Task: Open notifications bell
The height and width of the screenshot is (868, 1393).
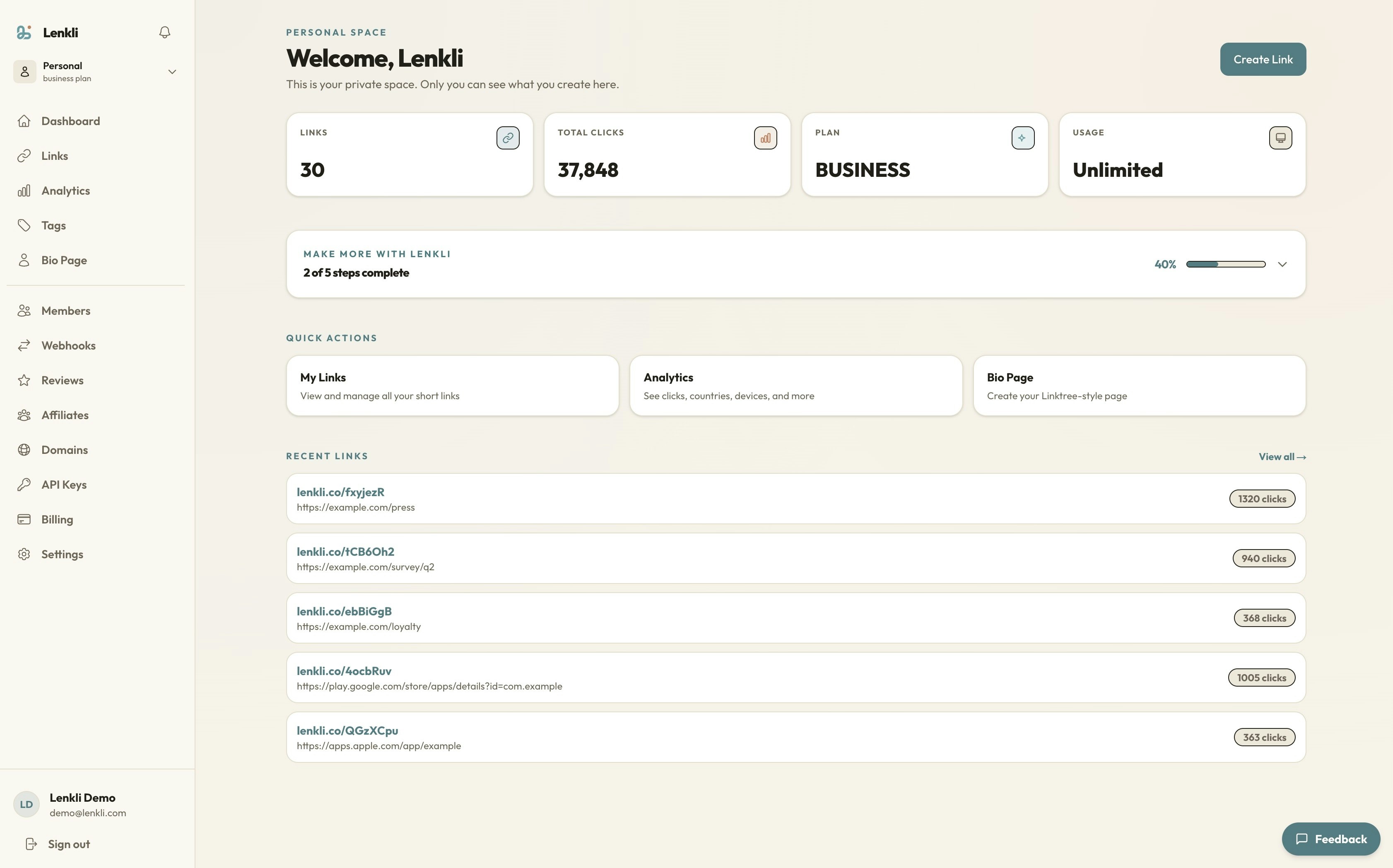Action: tap(165, 32)
